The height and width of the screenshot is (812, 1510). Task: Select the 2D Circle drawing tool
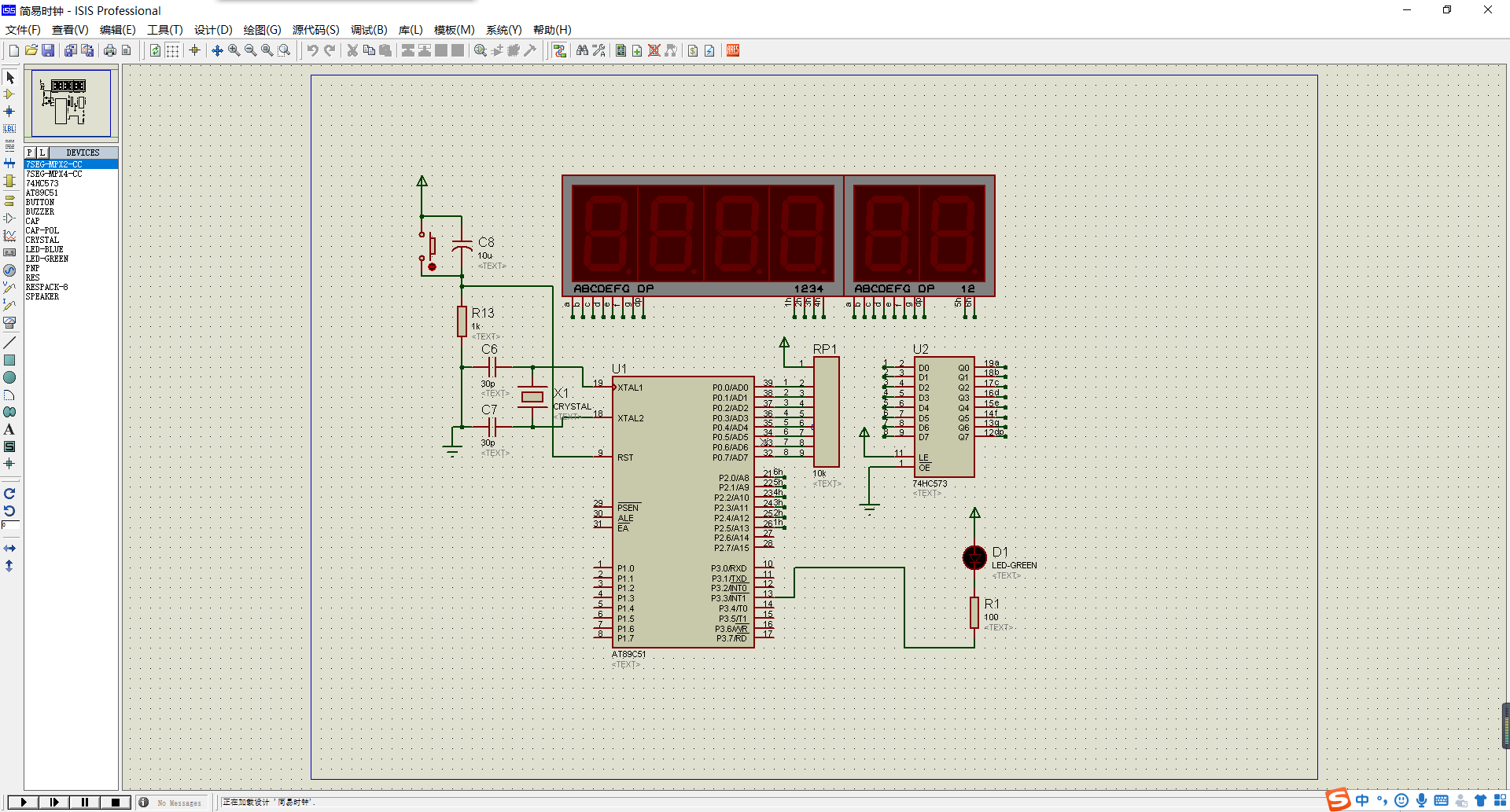[9, 377]
